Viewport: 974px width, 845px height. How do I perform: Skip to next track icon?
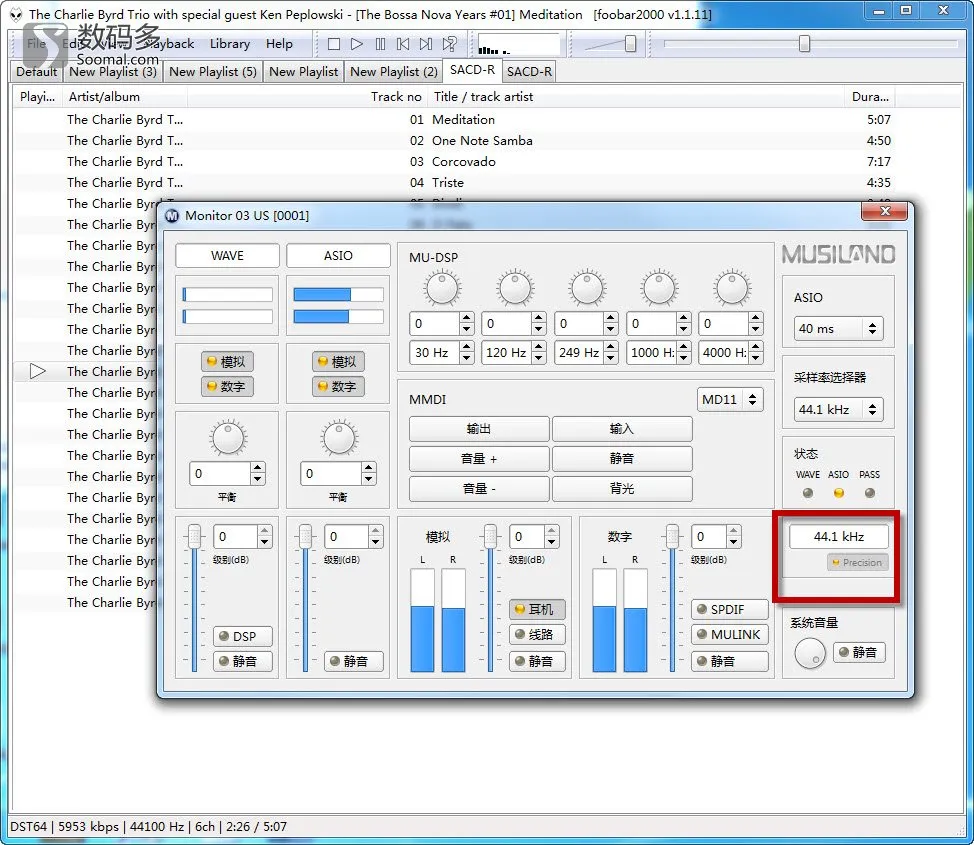pos(426,44)
